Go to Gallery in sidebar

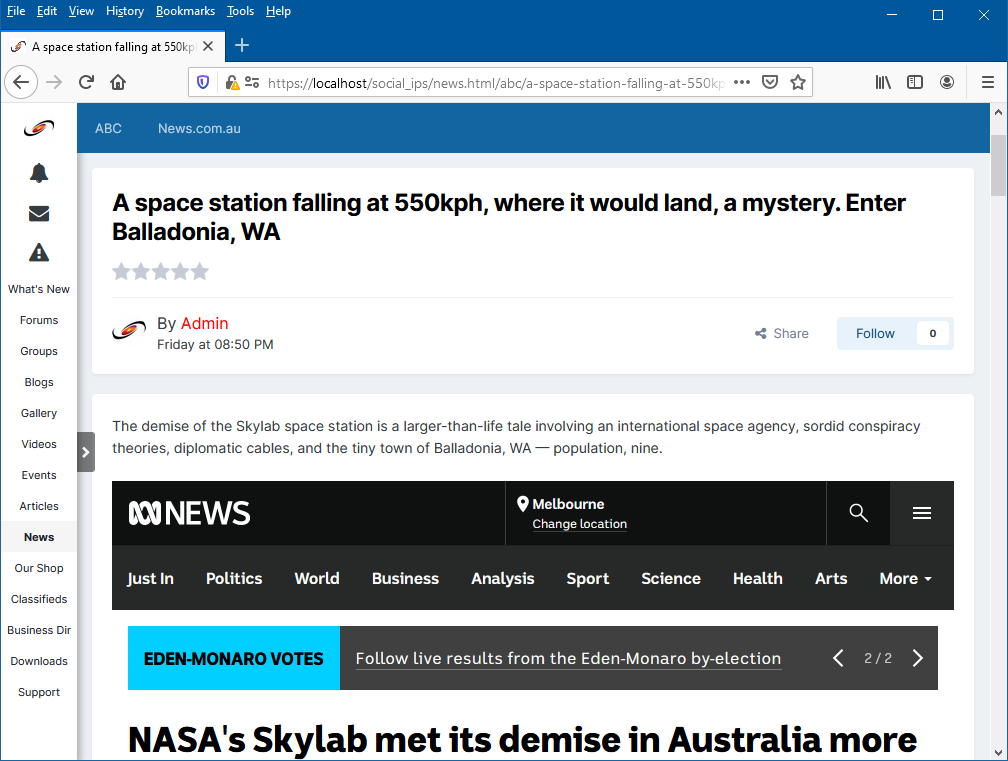tap(39, 413)
